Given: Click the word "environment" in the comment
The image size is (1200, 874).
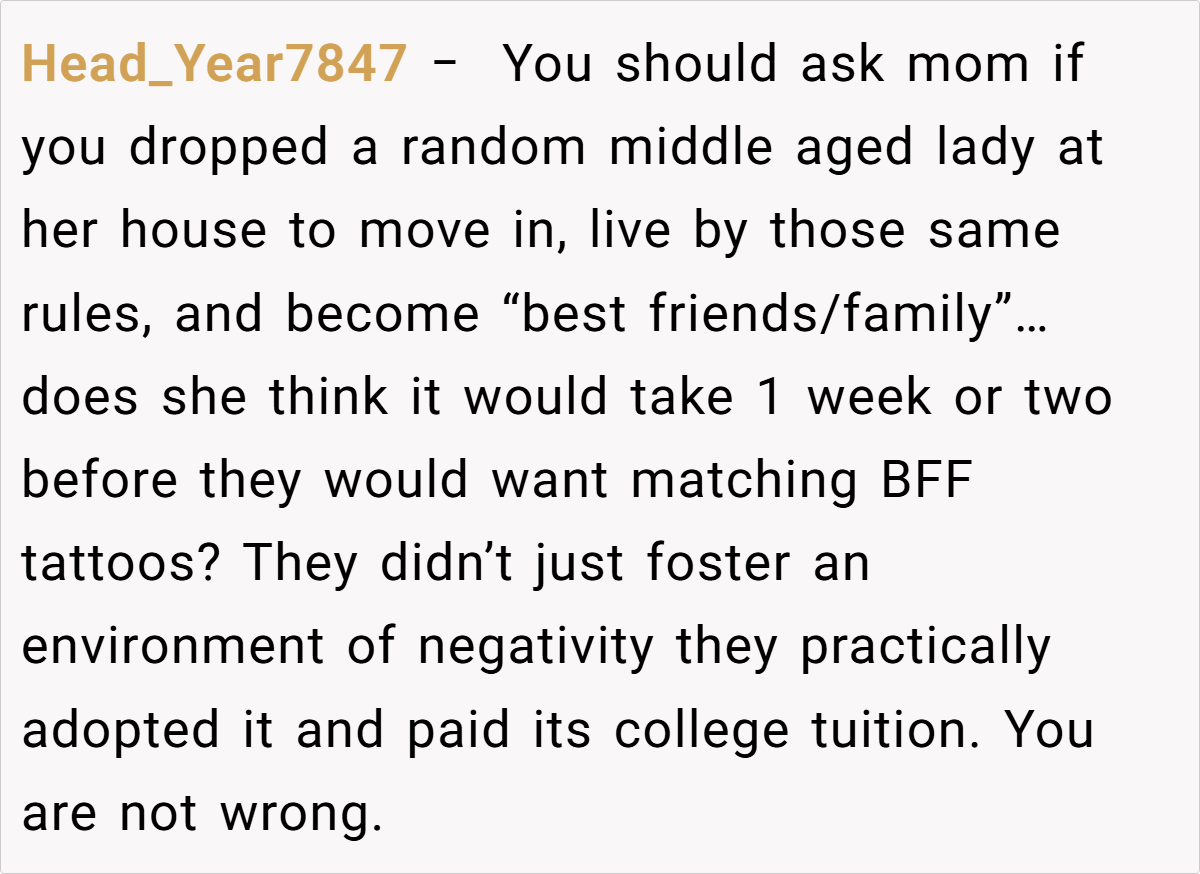Looking at the screenshot, I should (173, 646).
